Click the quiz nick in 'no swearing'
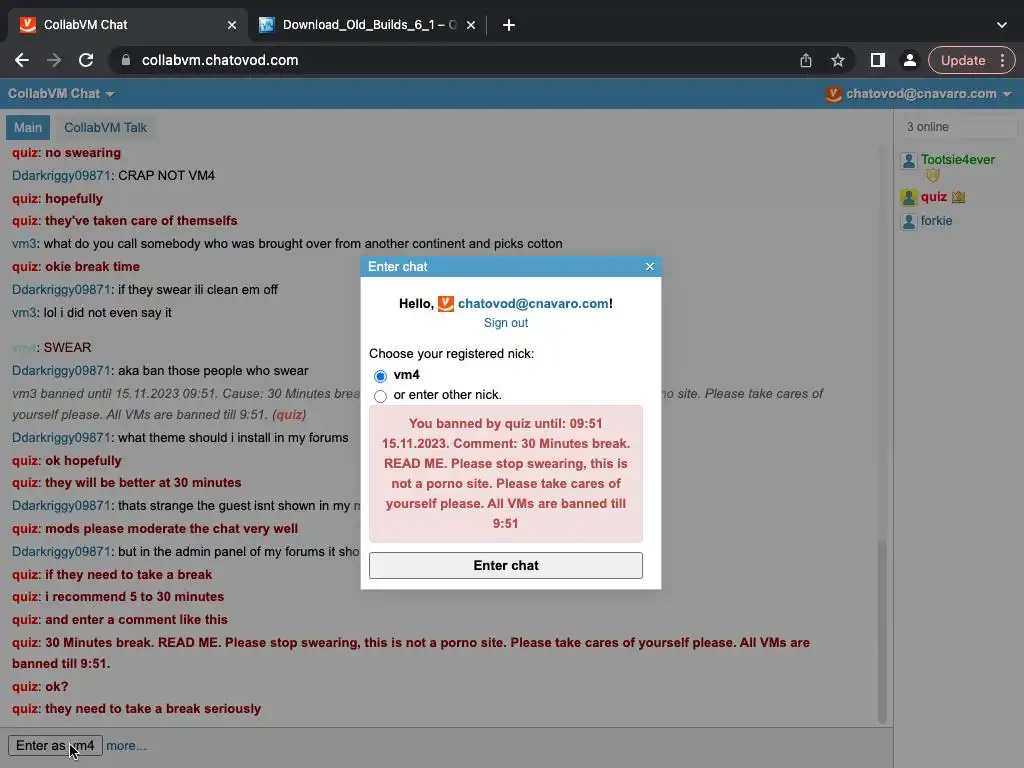The width and height of the screenshot is (1024, 768). click(25, 153)
